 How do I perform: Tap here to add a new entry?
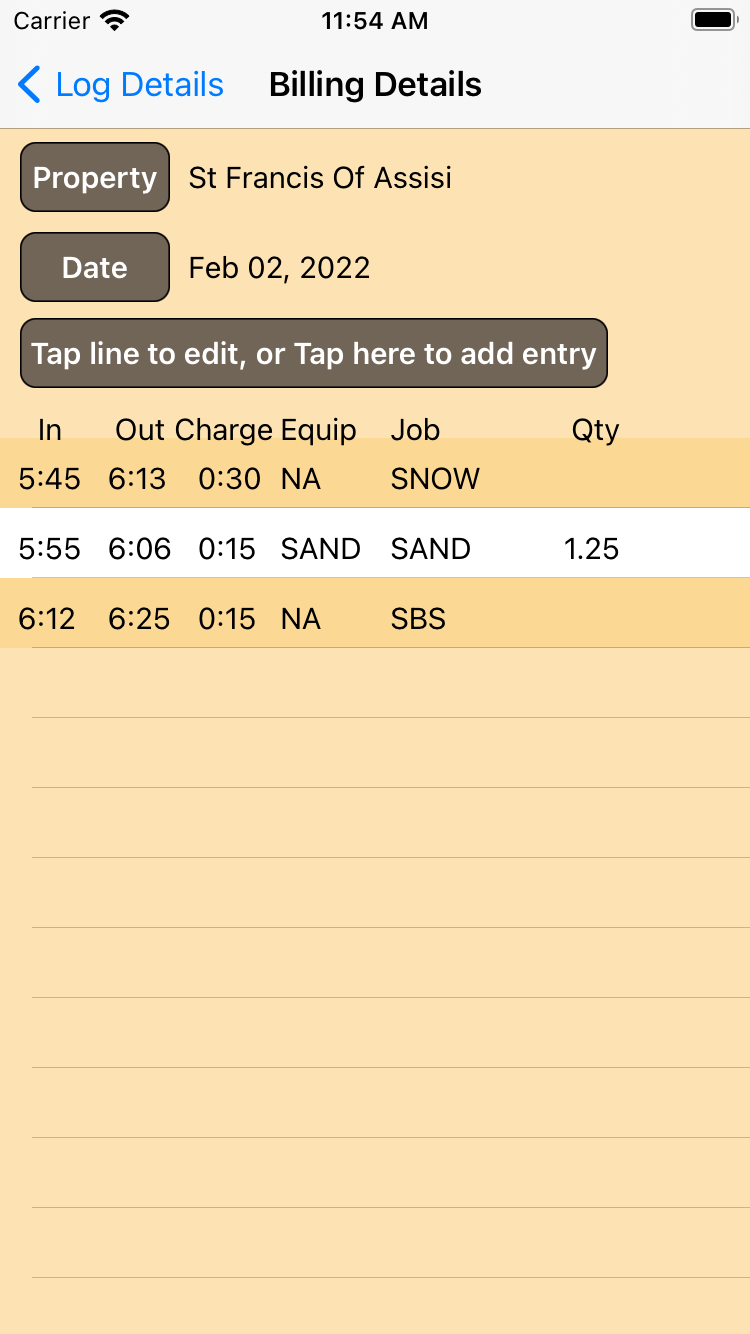(314, 353)
